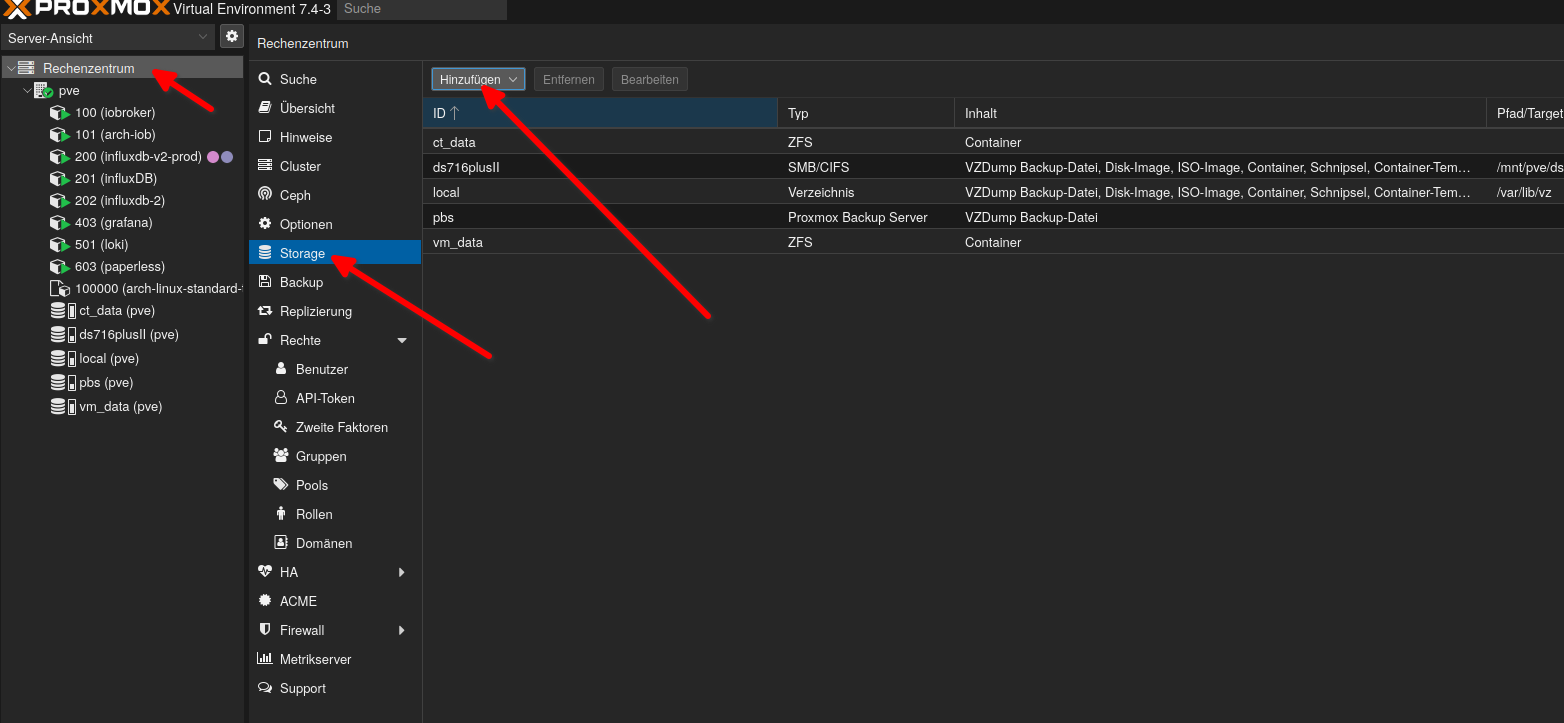Open Zweite Faktoren under Rechte

click(x=335, y=427)
